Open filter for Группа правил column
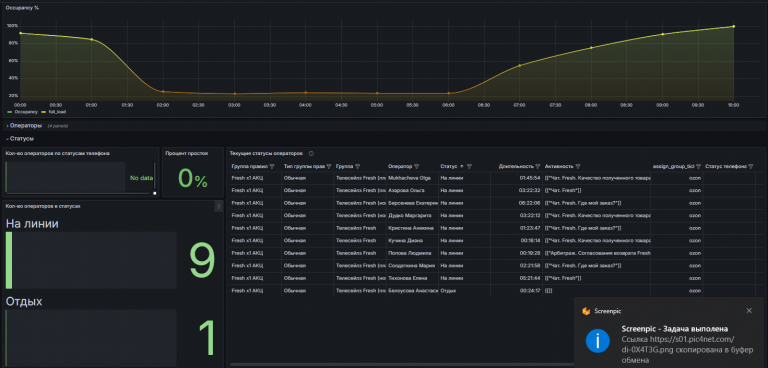Screen dimensions: 768x368 point(272,166)
